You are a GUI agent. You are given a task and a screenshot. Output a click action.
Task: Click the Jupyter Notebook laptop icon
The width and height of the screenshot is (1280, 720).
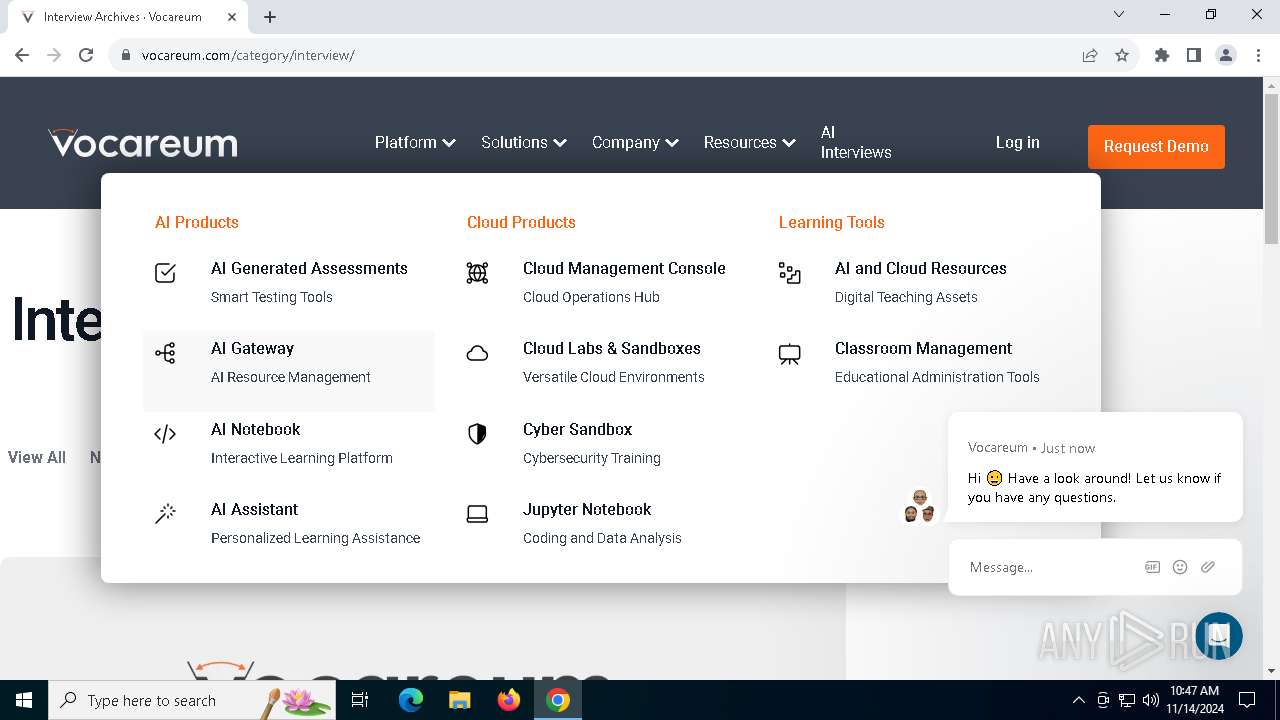[x=478, y=514]
